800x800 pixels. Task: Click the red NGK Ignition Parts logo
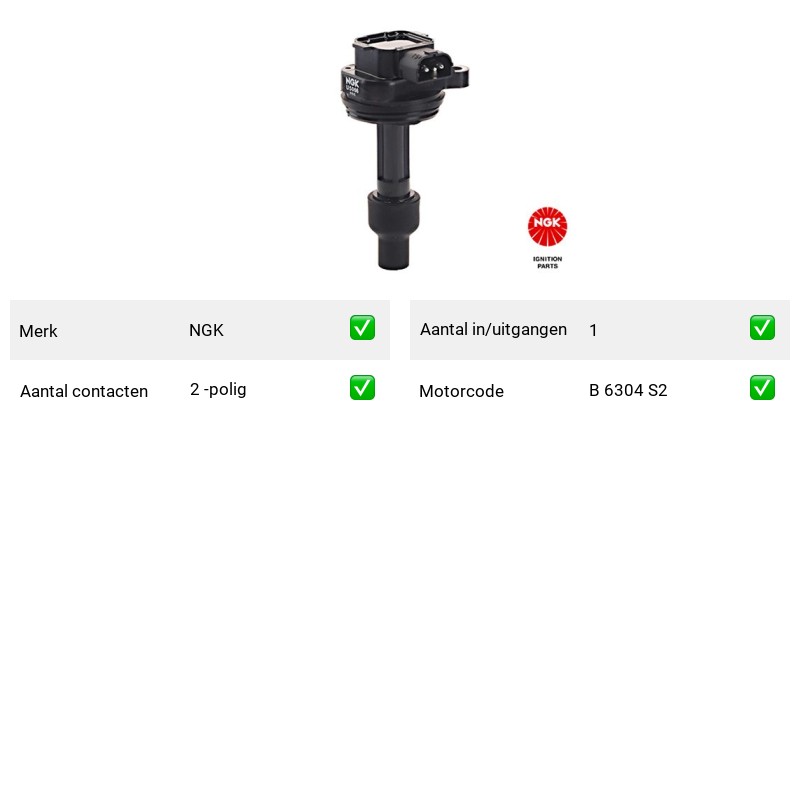pos(547,238)
